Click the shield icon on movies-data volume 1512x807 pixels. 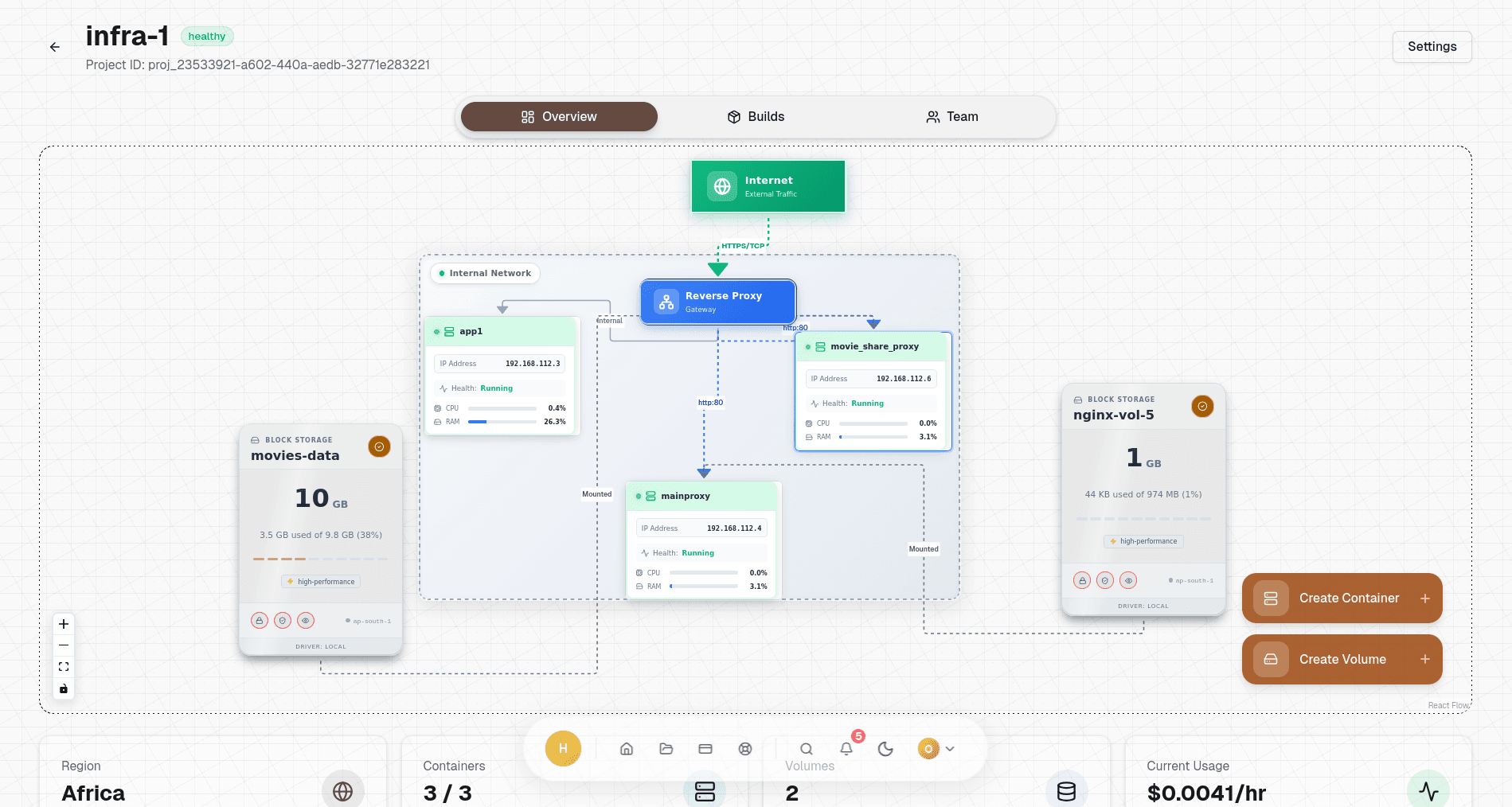[283, 620]
